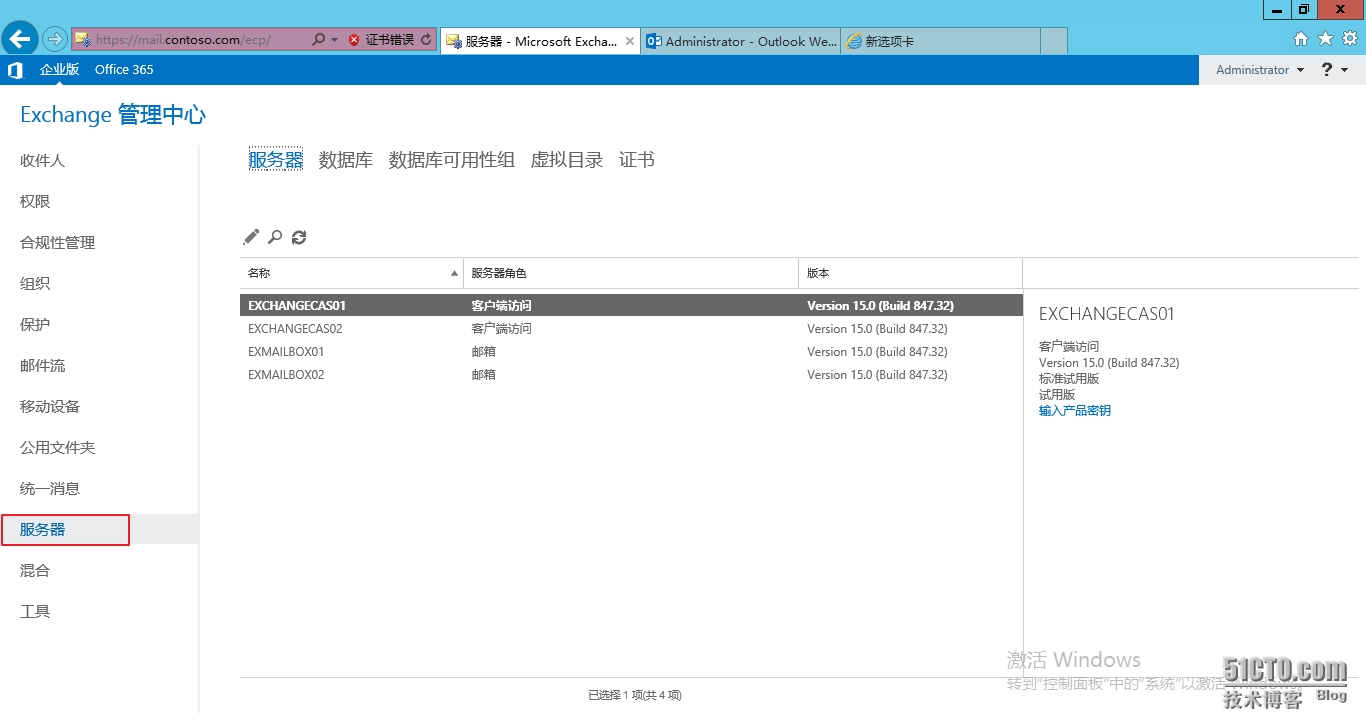This screenshot has height=728, width=1366.
Task: Click the Exchange logo in the top-left bar
Action: (14, 69)
